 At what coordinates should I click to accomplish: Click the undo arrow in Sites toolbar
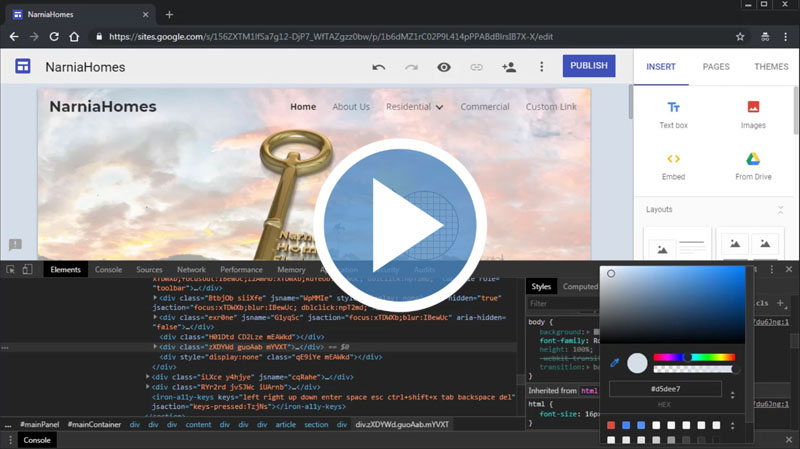pos(378,67)
